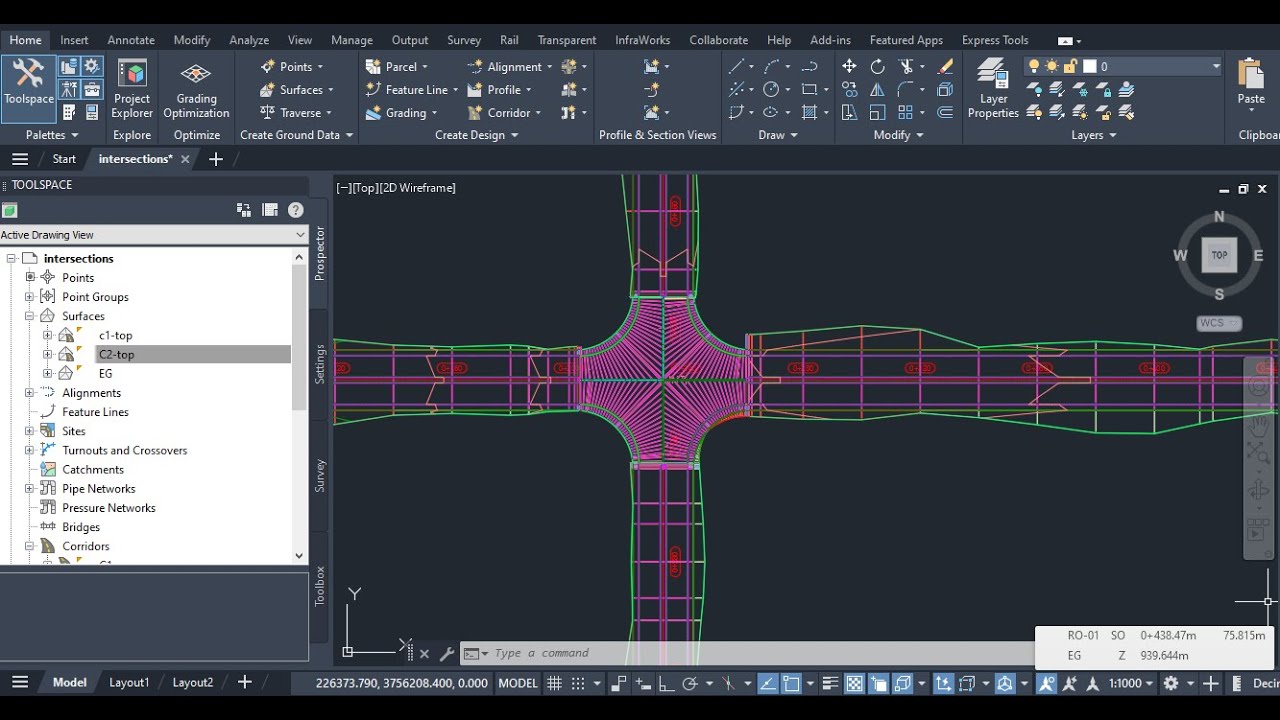Select the Rotate tool in Modify panel
The height and width of the screenshot is (720, 1280).
877,66
